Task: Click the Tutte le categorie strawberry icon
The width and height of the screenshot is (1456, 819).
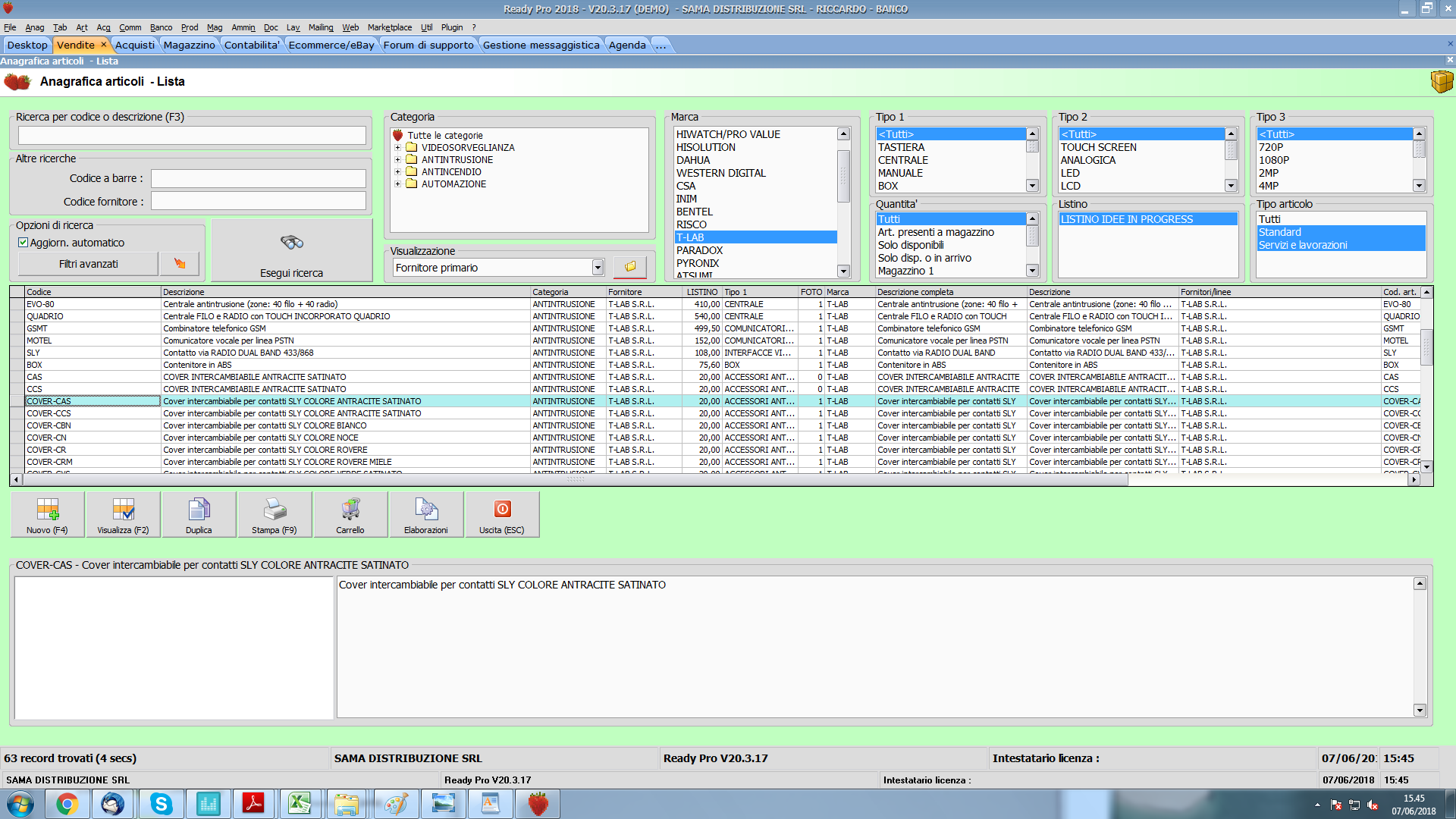Action: [398, 135]
